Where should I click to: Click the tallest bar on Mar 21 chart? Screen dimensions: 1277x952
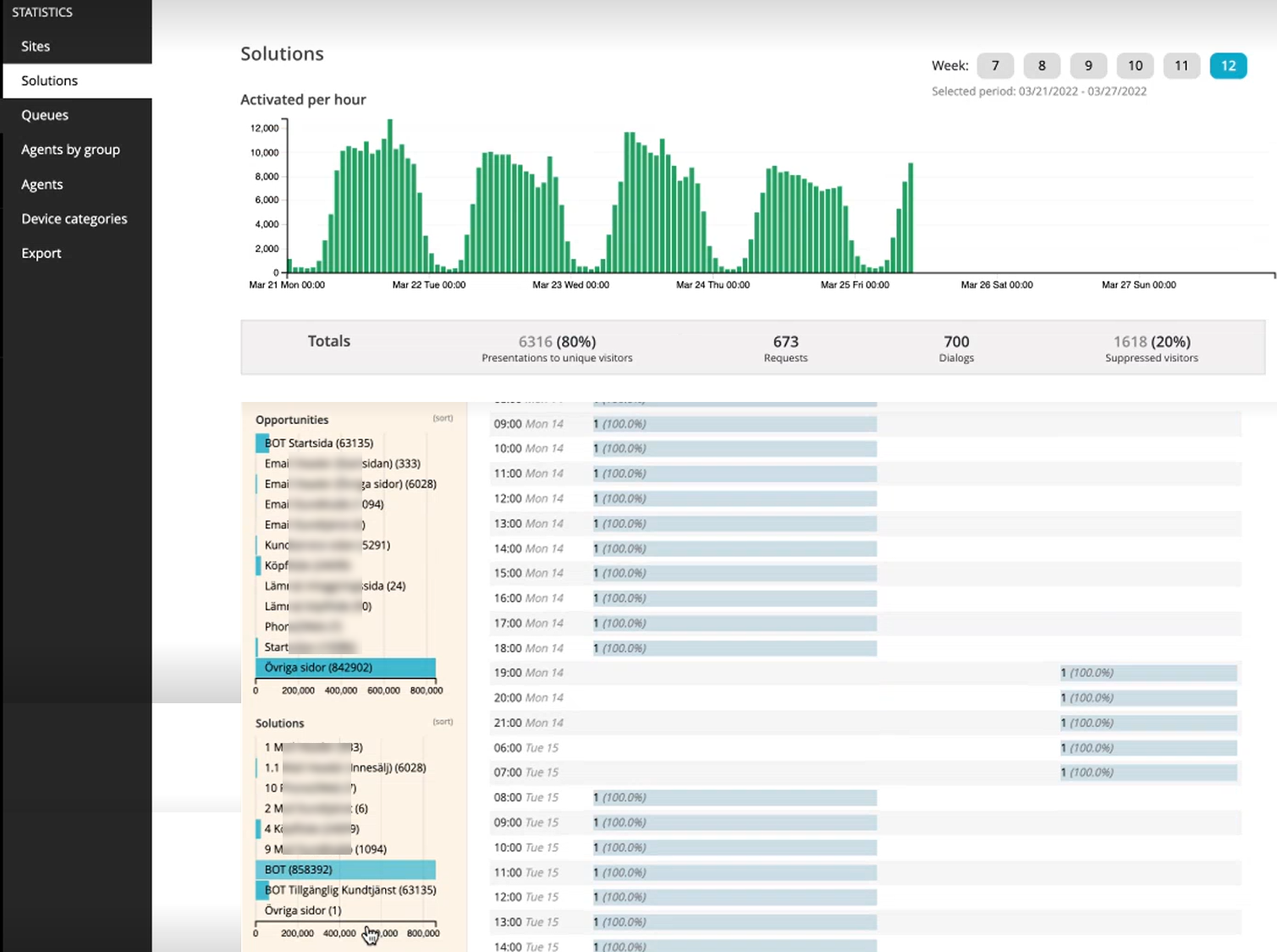point(390,196)
